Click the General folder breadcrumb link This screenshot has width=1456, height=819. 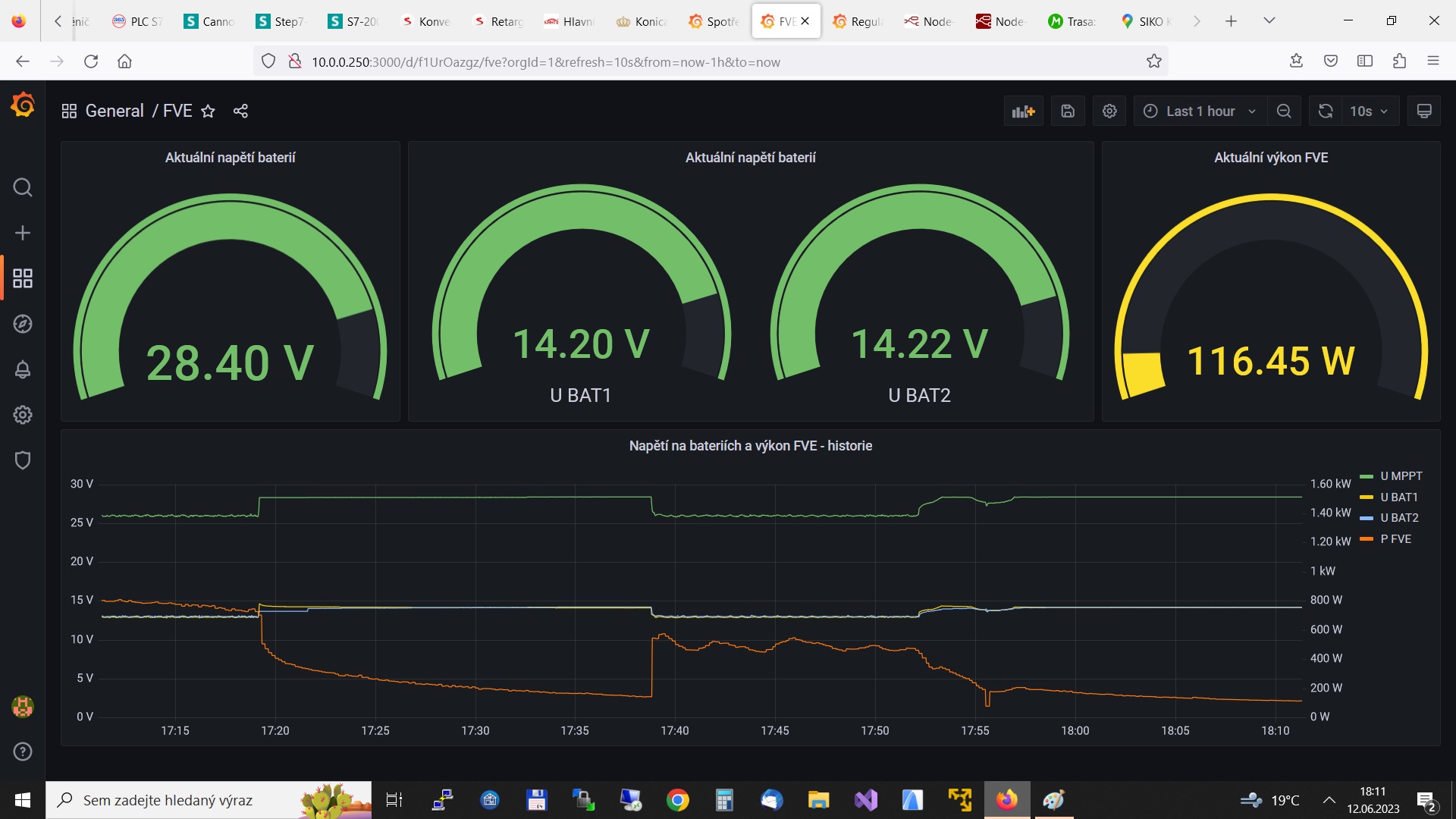click(x=114, y=111)
